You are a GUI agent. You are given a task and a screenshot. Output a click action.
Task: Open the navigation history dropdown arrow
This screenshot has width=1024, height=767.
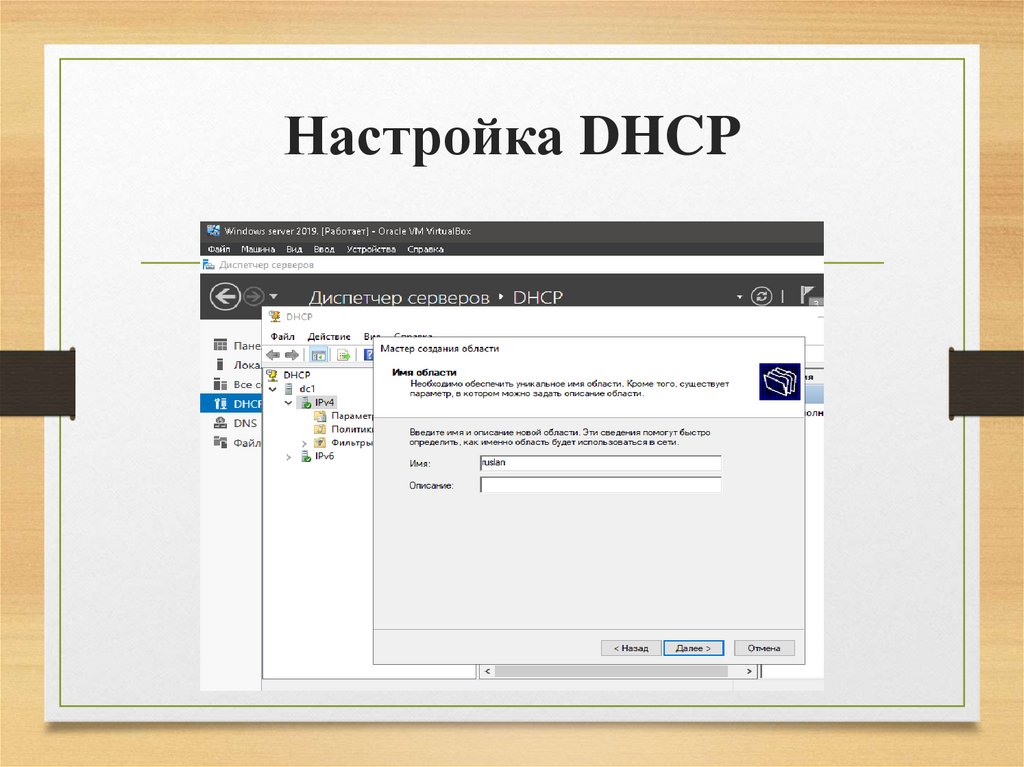[274, 296]
